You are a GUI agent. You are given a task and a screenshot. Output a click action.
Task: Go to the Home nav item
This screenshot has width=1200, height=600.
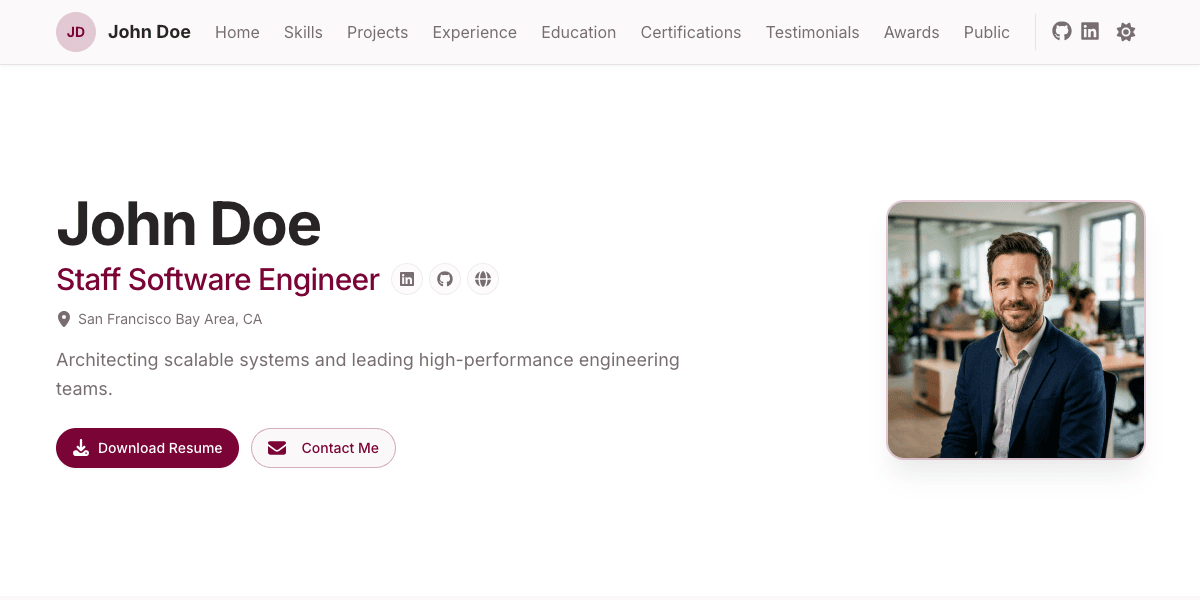point(237,32)
